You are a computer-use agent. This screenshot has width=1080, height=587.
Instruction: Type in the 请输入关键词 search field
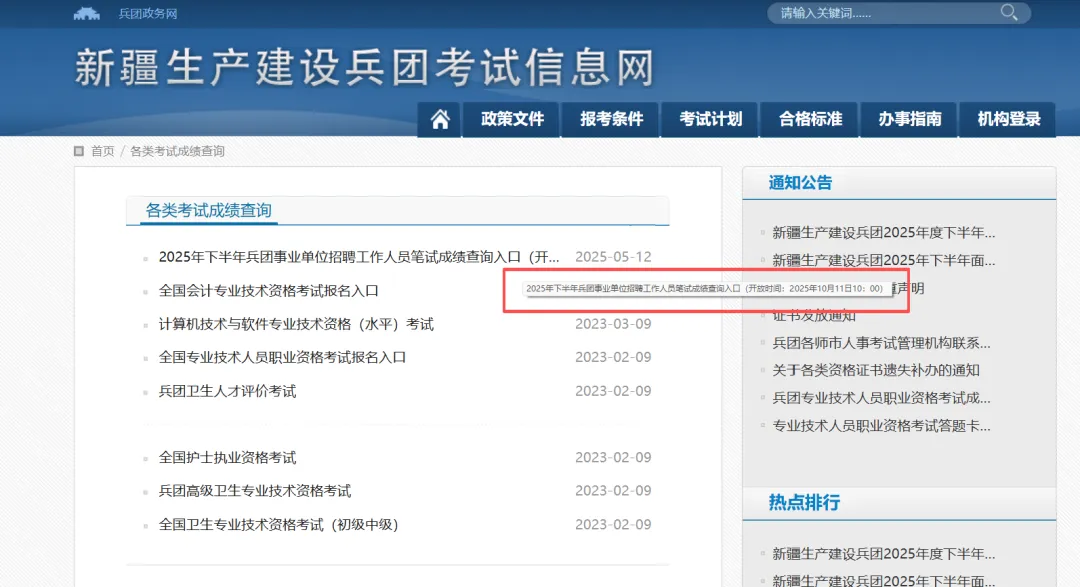[880, 13]
